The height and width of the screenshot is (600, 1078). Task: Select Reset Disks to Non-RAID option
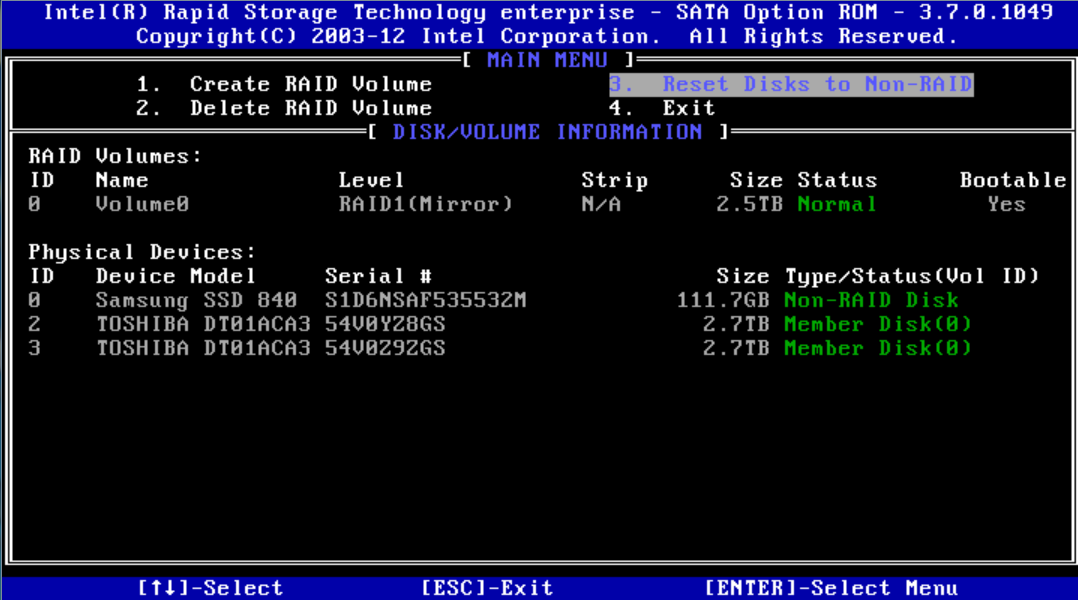pyautogui.click(x=791, y=84)
